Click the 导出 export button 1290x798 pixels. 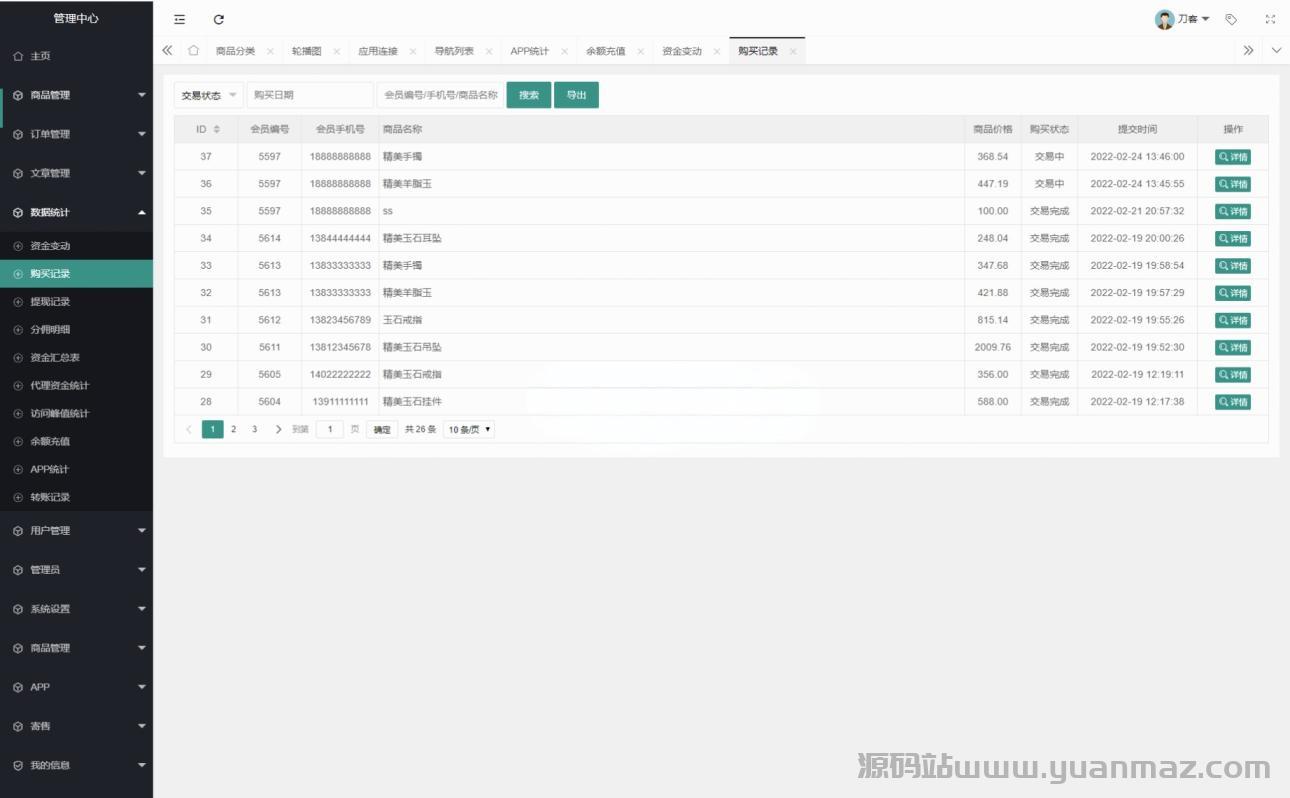tap(576, 95)
